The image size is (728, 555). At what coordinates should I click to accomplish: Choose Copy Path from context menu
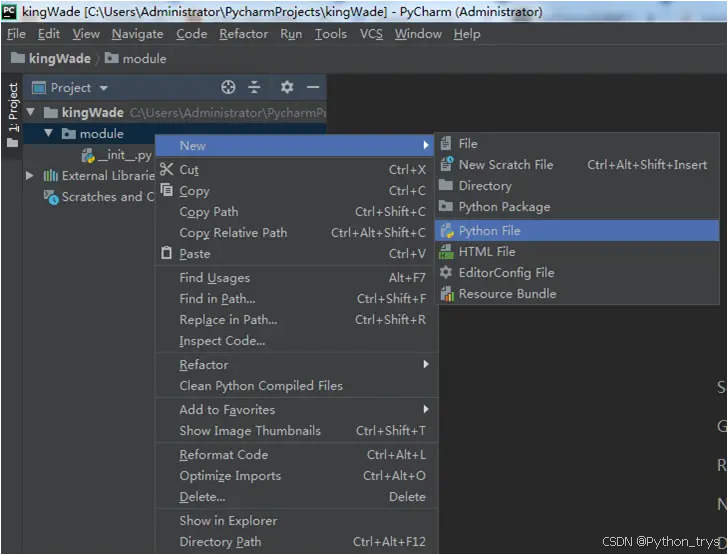pyautogui.click(x=296, y=212)
